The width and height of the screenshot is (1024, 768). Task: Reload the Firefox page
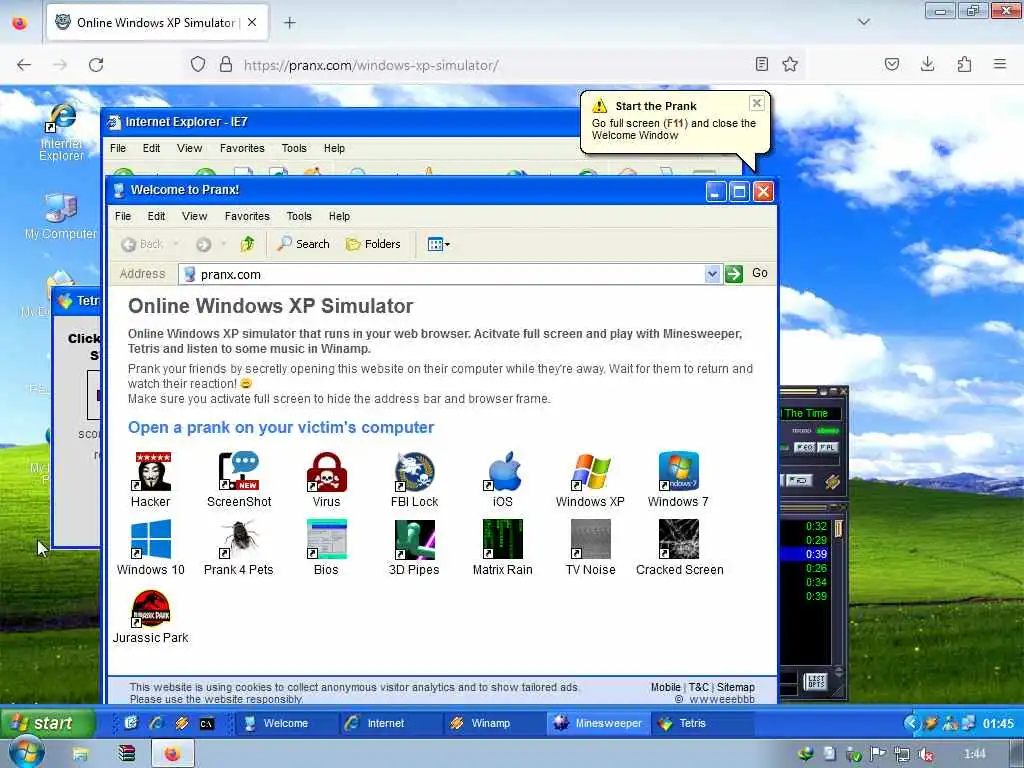tap(96, 65)
